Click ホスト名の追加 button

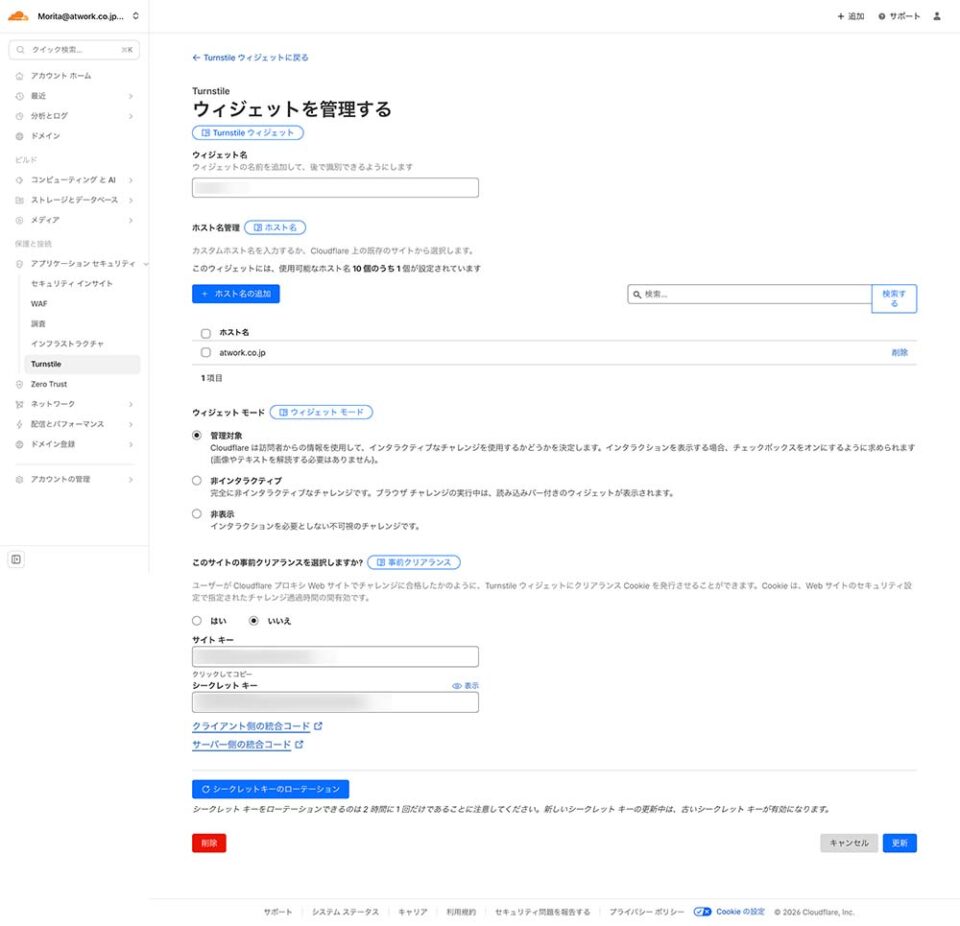coord(236,294)
